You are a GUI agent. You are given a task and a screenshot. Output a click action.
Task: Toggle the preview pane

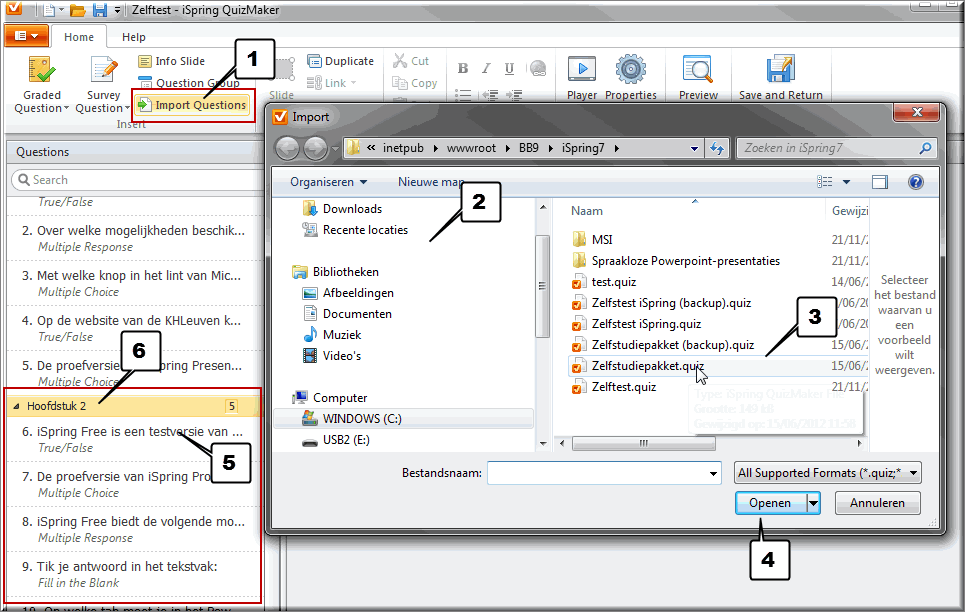[x=880, y=182]
